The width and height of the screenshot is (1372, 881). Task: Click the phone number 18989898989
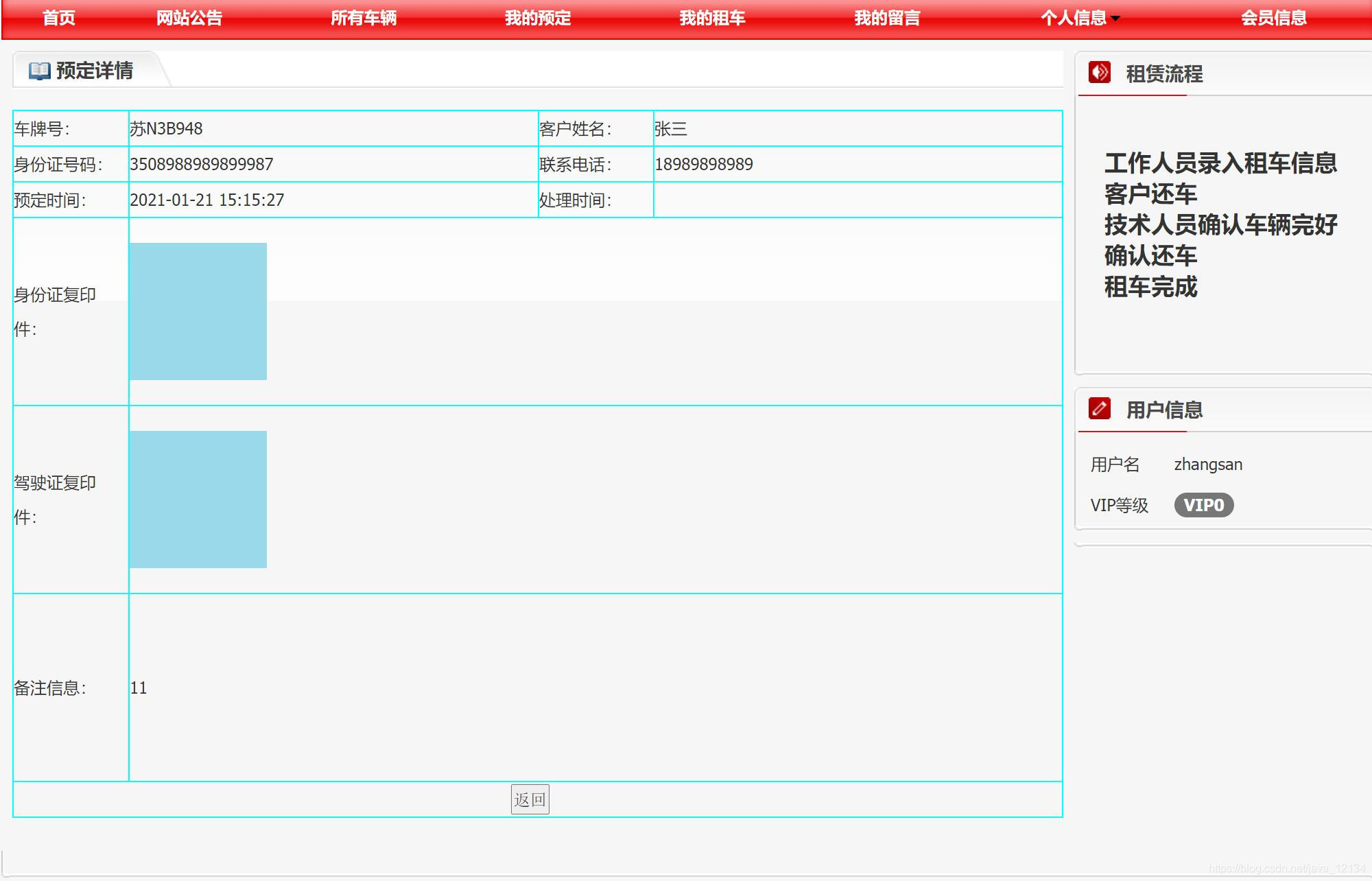(704, 164)
